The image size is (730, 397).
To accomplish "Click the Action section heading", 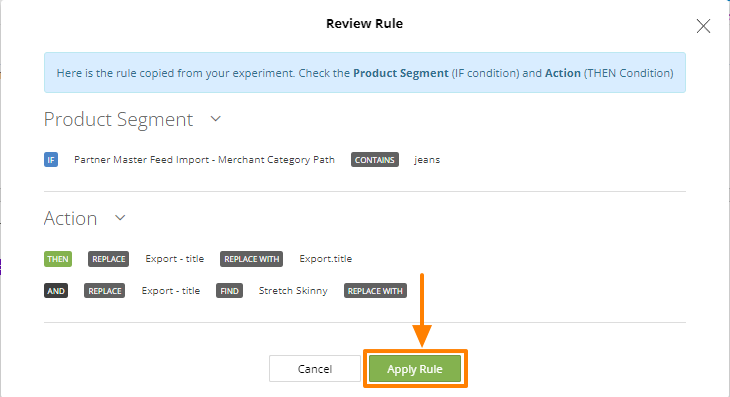I will [70, 218].
